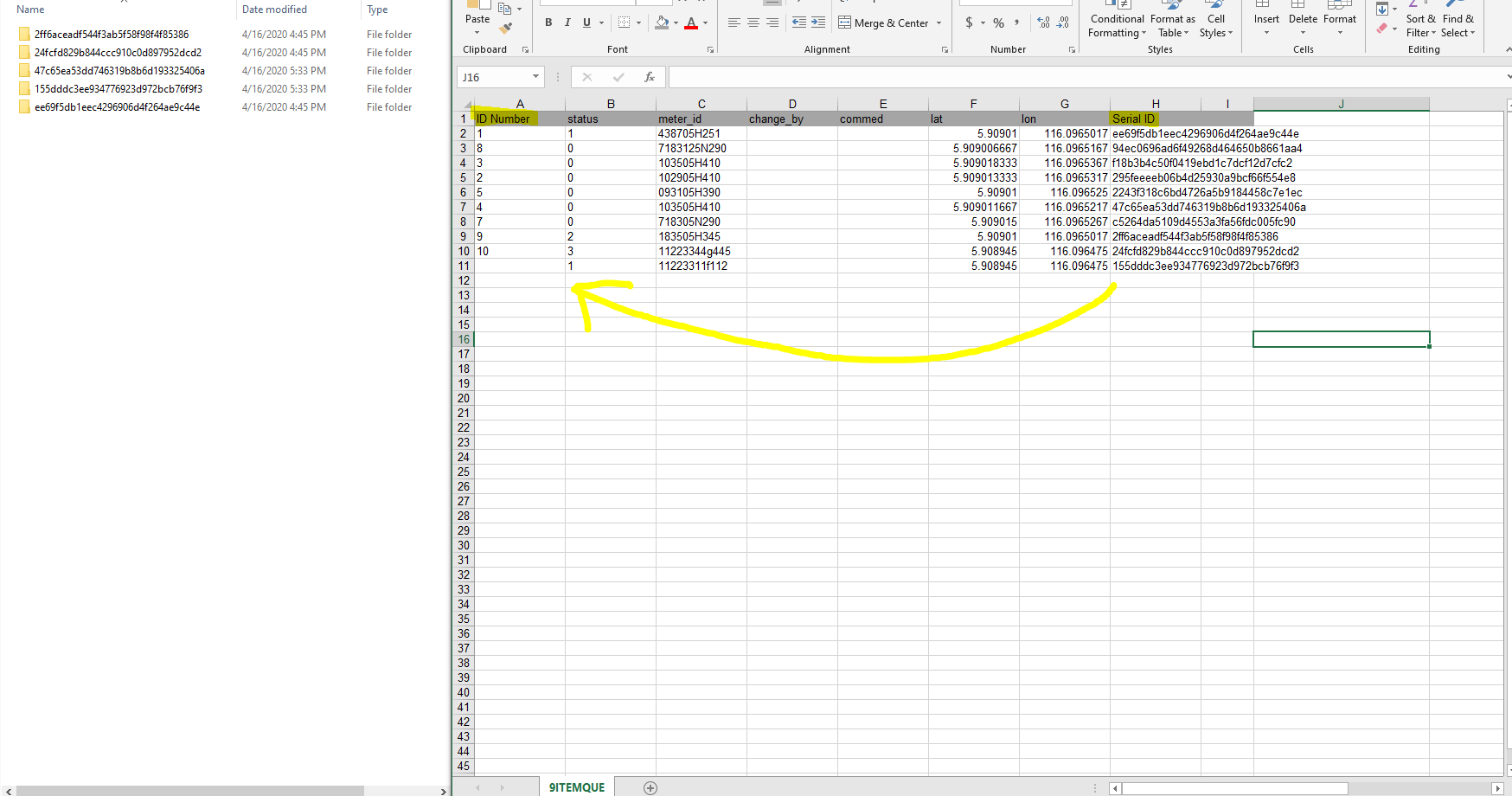1512x796 pixels.
Task: Apply percent style number format
Action: [x=999, y=22]
